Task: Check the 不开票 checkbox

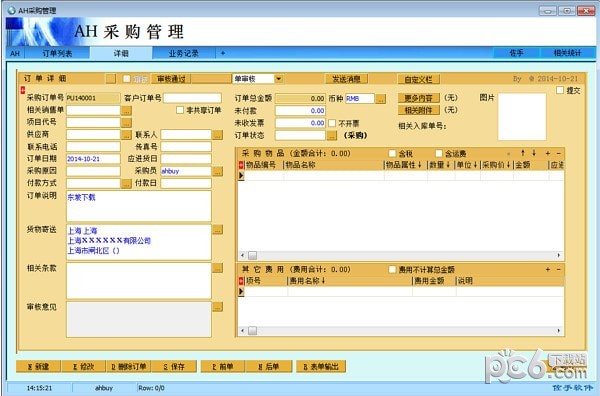Action: click(332, 123)
